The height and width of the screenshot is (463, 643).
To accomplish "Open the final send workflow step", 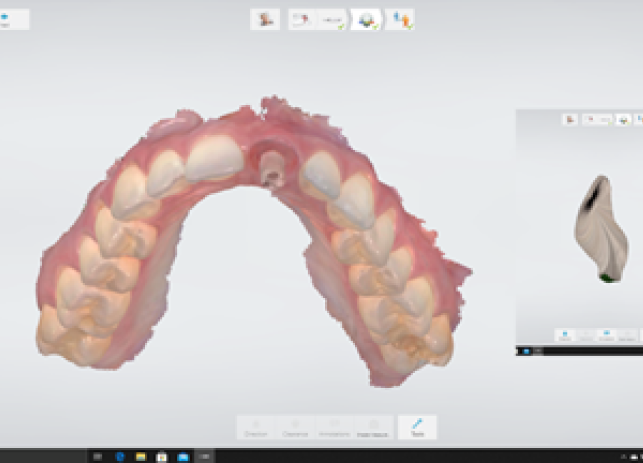I will 400,19.
